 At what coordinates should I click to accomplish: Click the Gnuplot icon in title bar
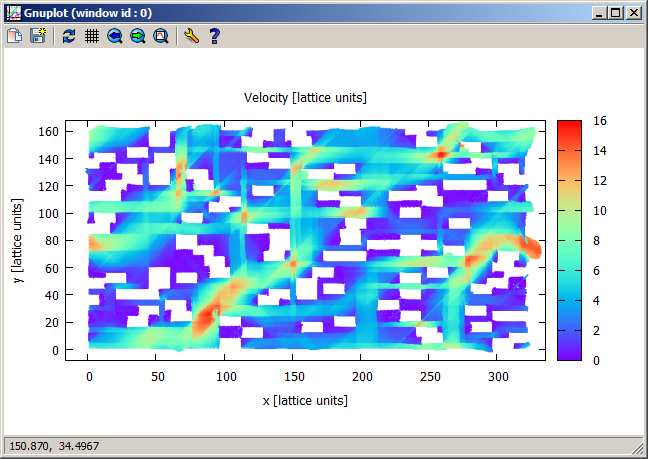click(x=12, y=12)
